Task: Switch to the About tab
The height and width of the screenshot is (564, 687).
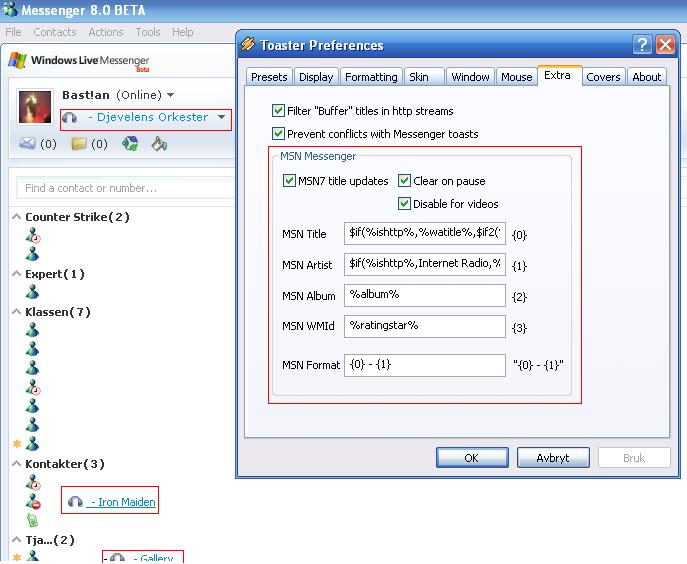Action: (647, 77)
